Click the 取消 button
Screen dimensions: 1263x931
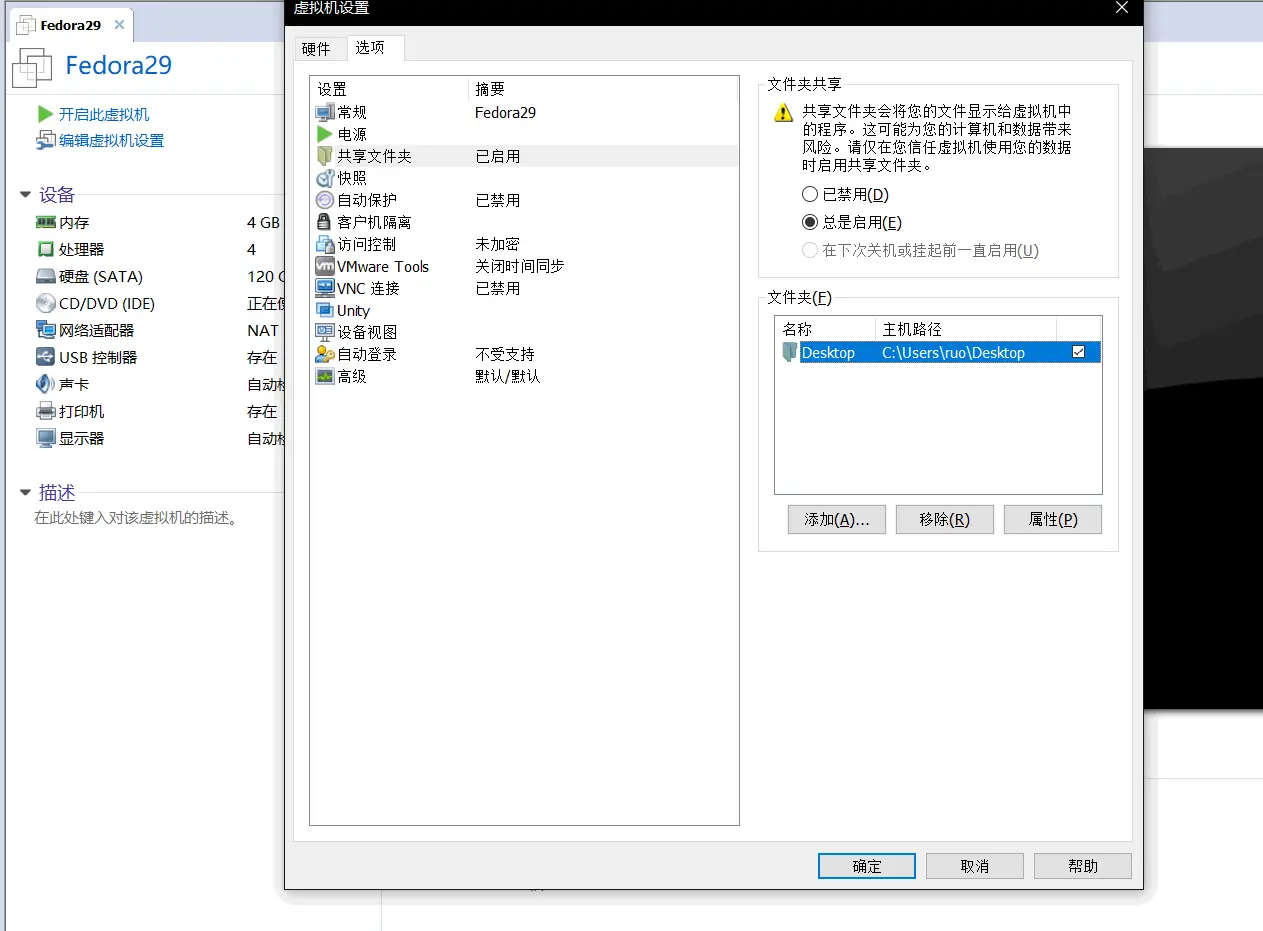pos(975,866)
